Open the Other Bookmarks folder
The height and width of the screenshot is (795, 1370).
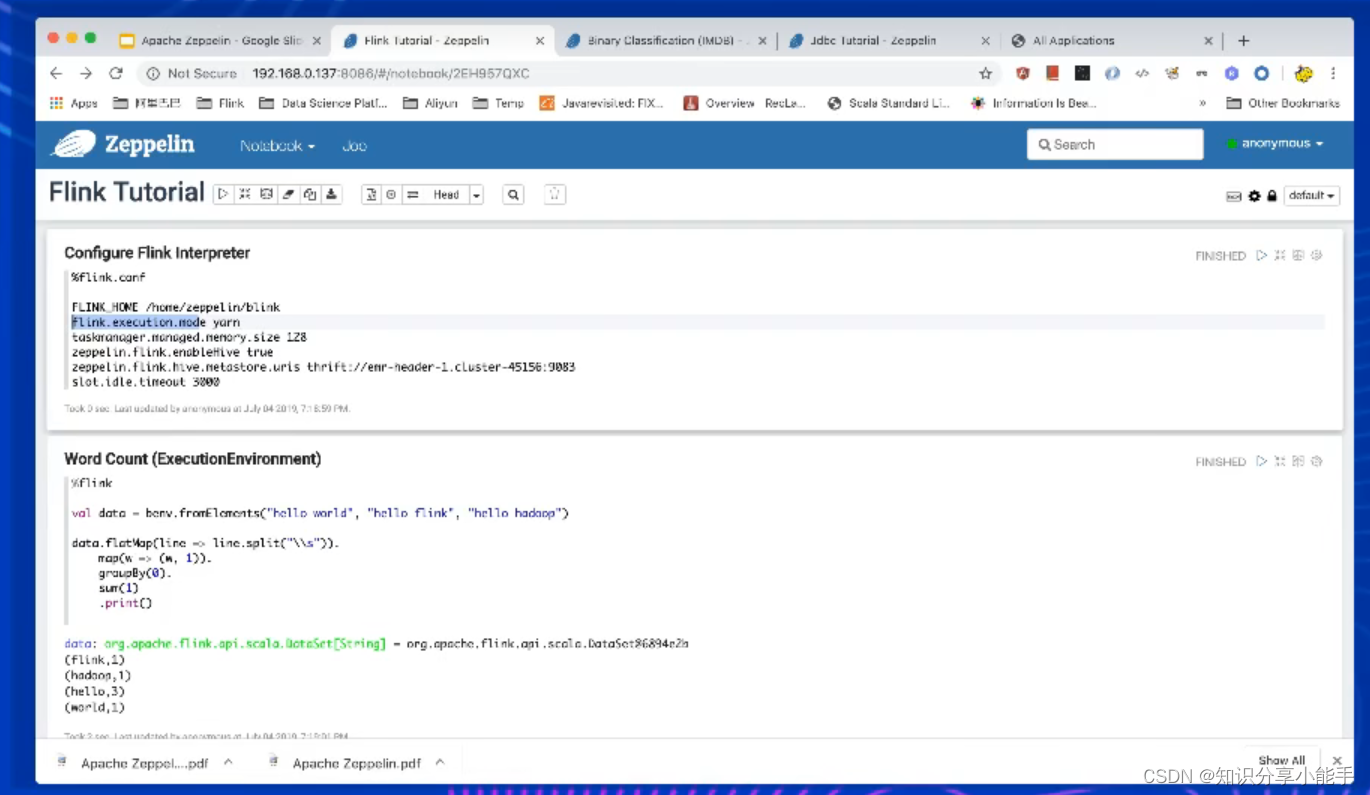click(x=1281, y=103)
